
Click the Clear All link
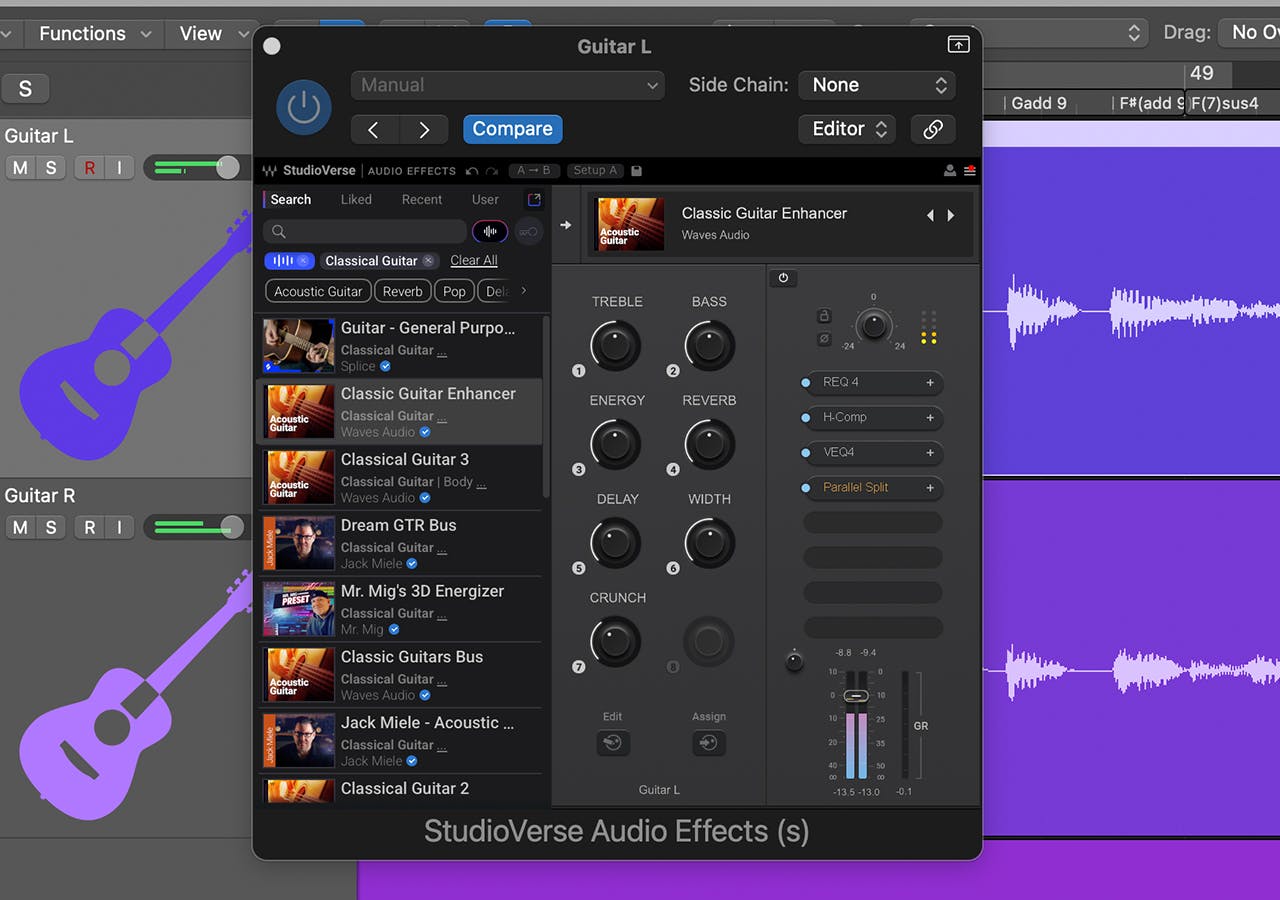coord(474,261)
